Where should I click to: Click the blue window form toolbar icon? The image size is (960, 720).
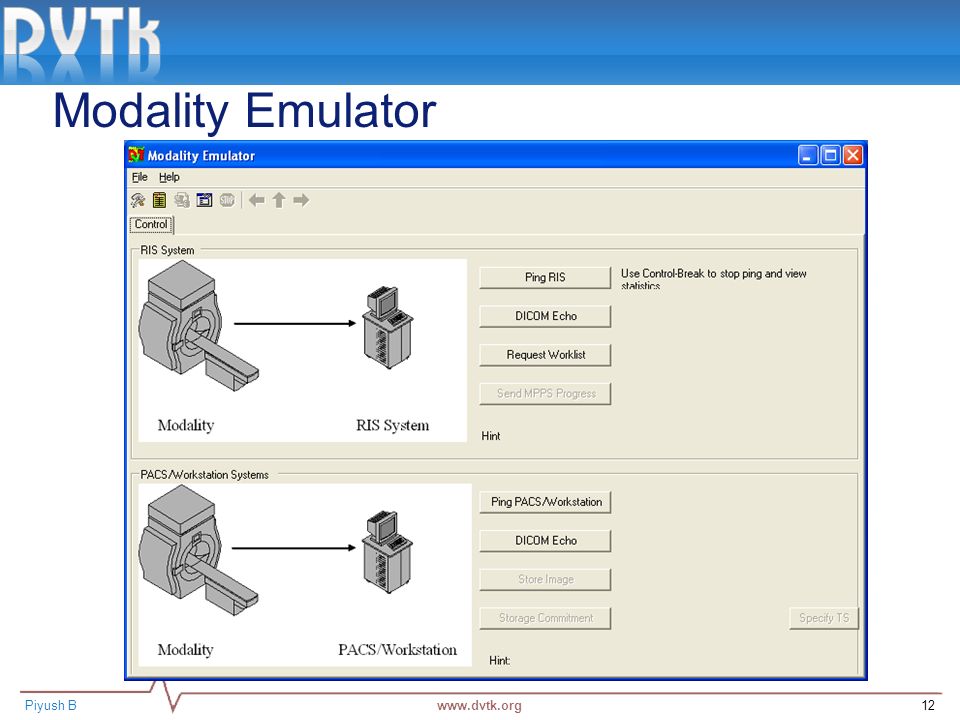click(x=204, y=200)
